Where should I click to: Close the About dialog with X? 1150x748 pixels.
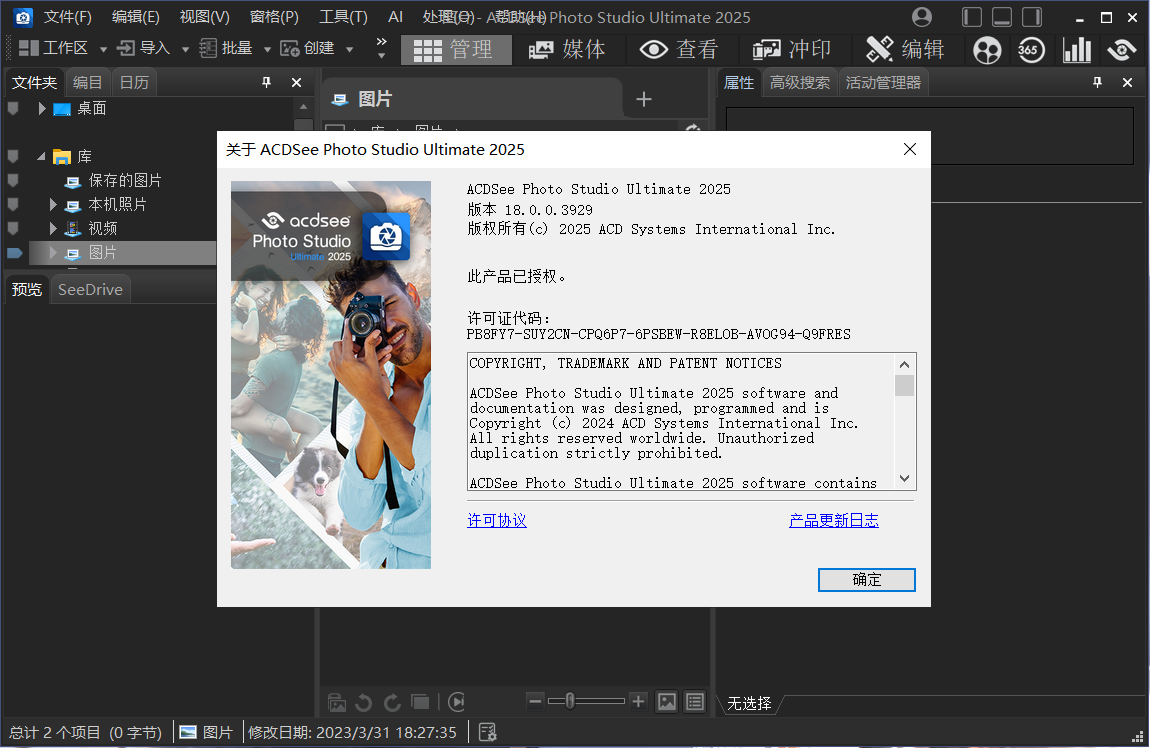[x=910, y=150]
